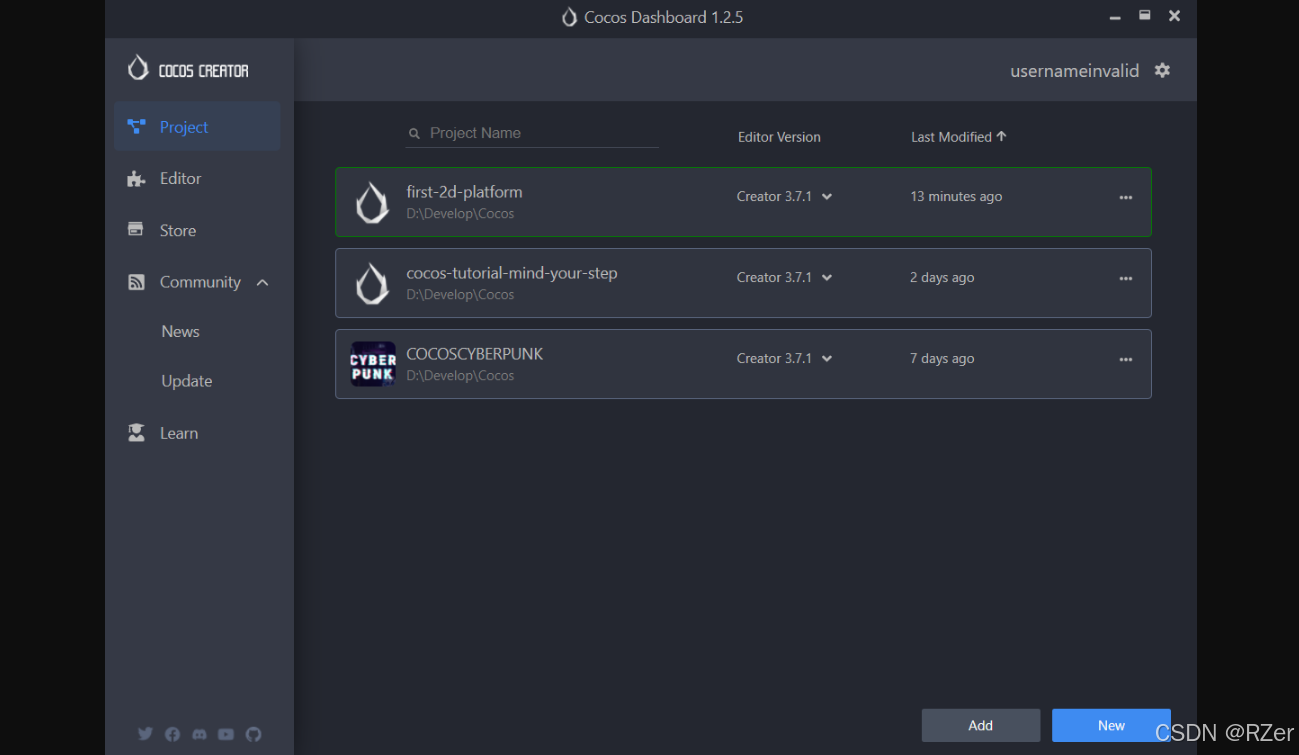This screenshot has width=1299, height=755.
Task: Click the Learn graduate icon
Action: click(x=136, y=433)
